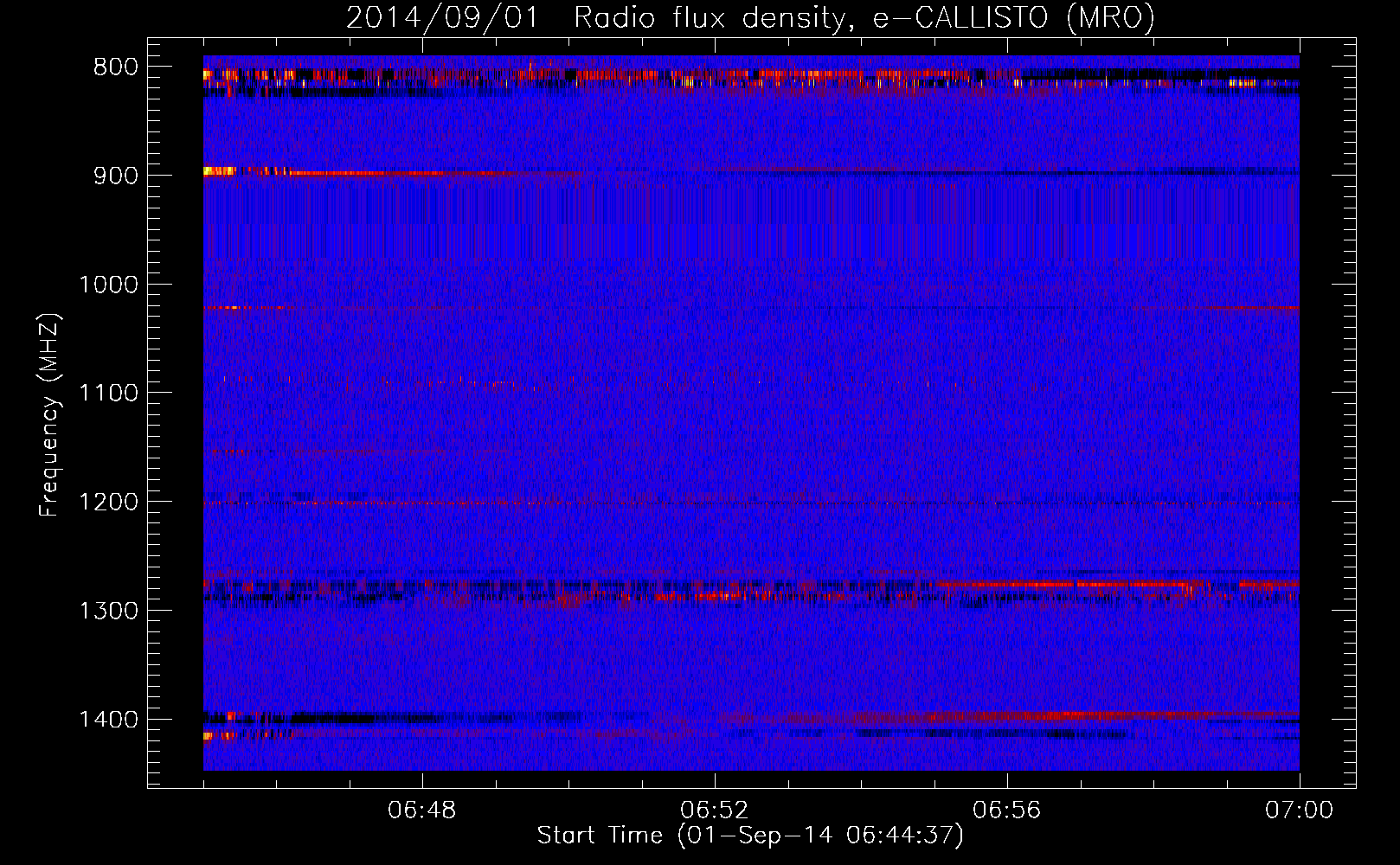Click the 'Frequency (MHZ)' axis label
Screen dimensions: 1400x865
point(49,415)
